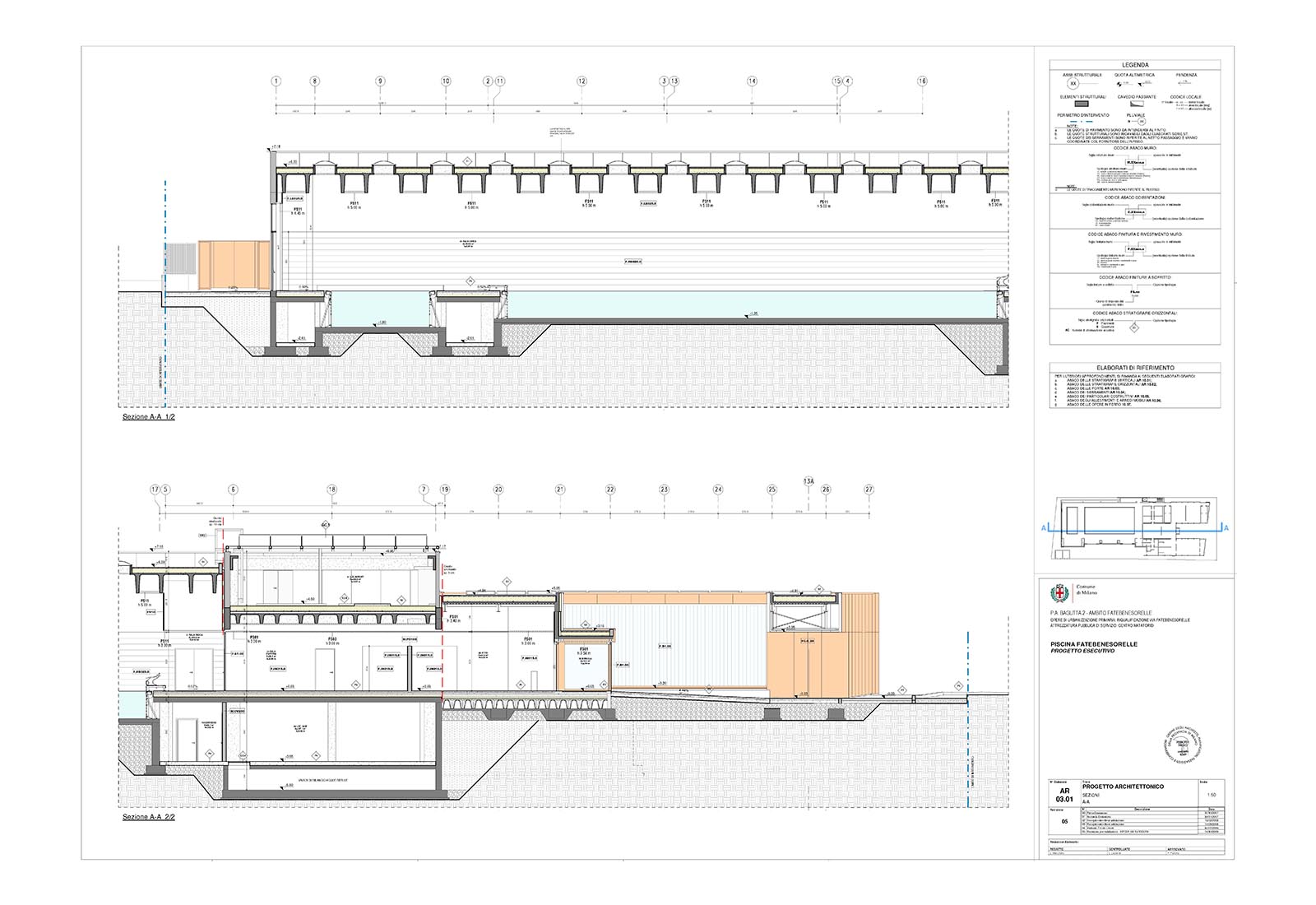Click grid axis bubble 21

560,490
